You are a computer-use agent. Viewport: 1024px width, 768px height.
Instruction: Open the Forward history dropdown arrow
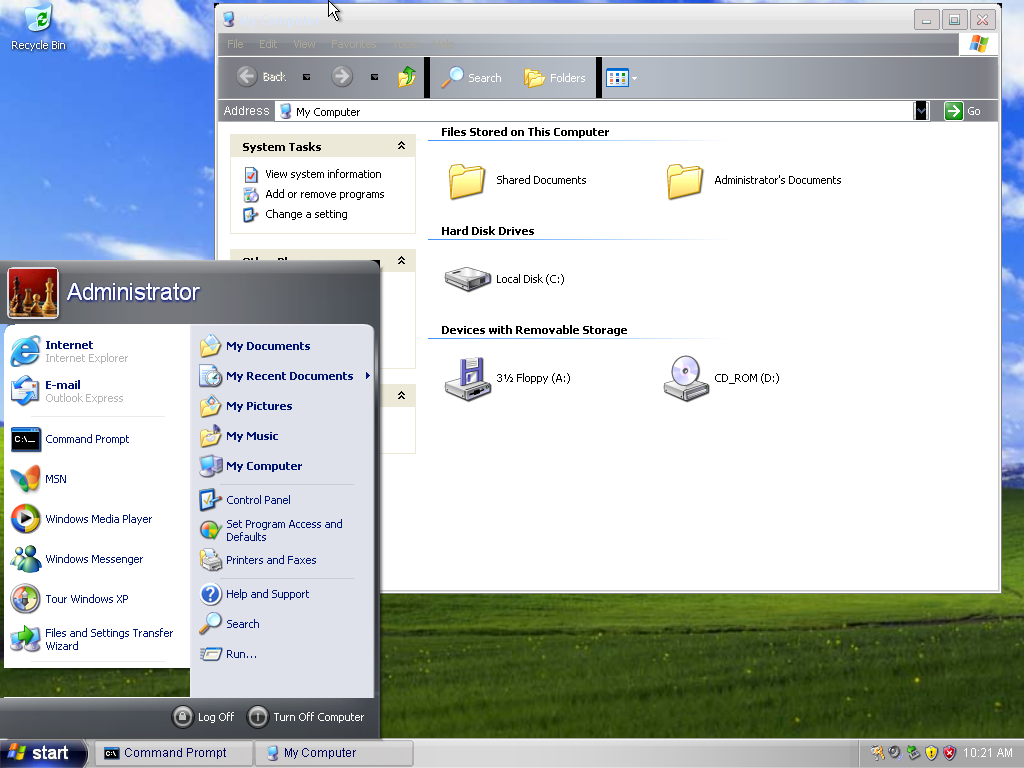point(374,77)
